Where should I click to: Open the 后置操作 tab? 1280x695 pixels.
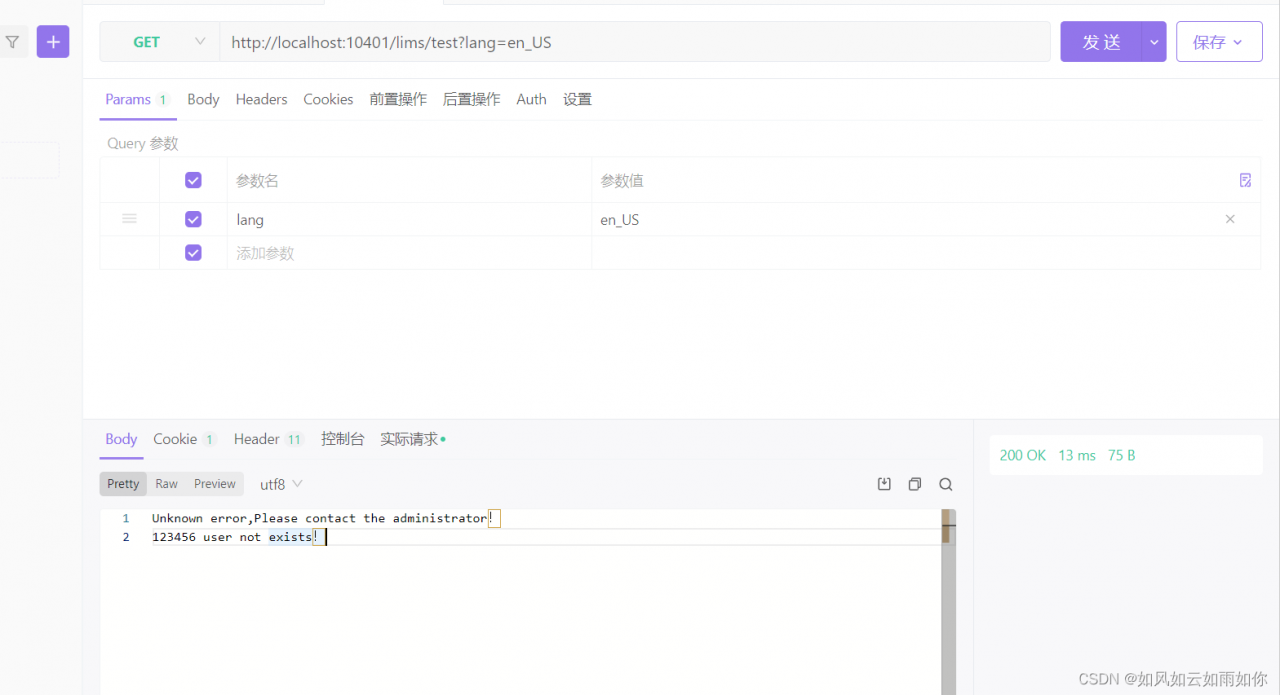471,99
